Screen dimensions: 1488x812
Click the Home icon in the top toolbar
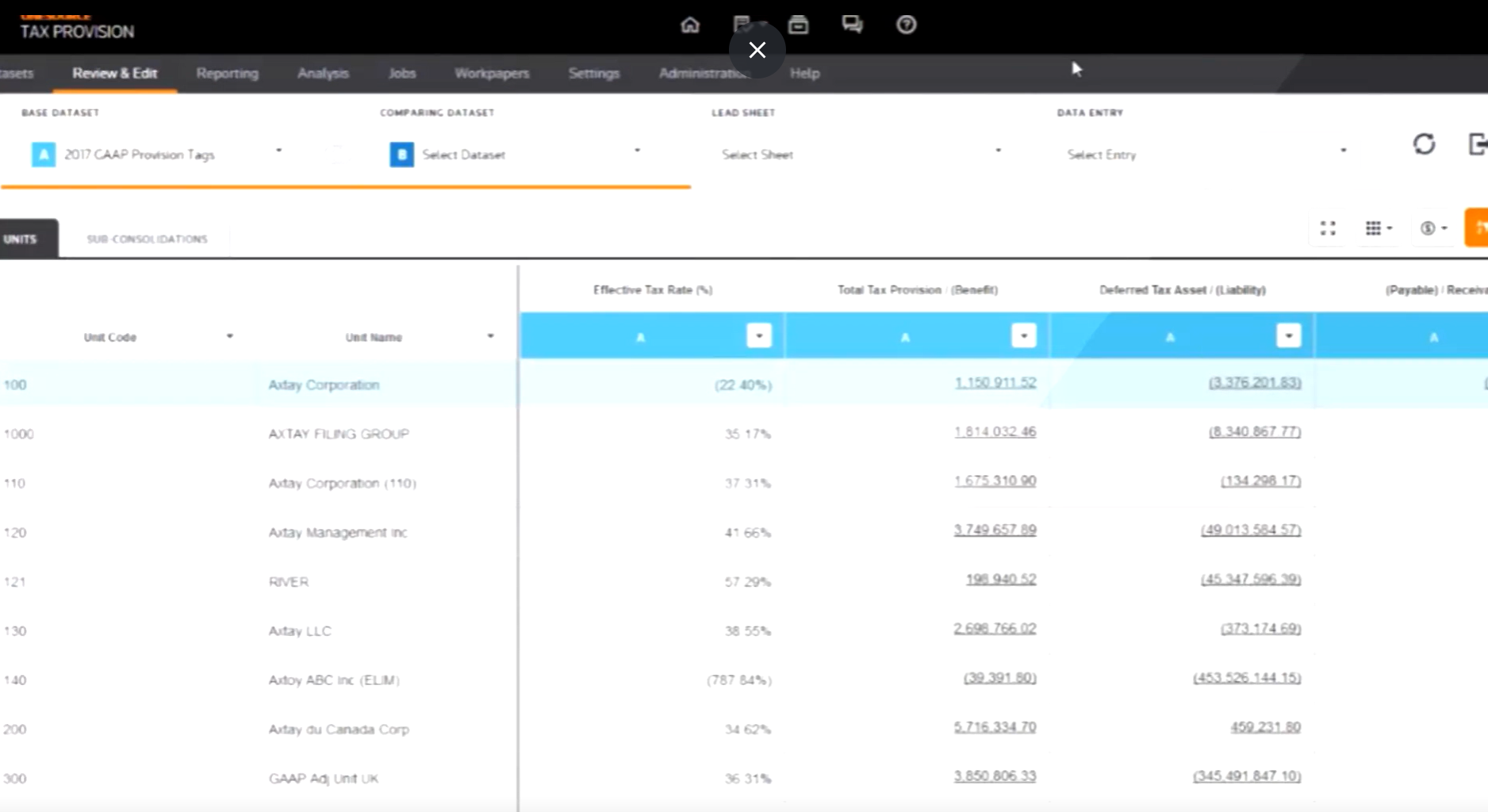click(689, 25)
